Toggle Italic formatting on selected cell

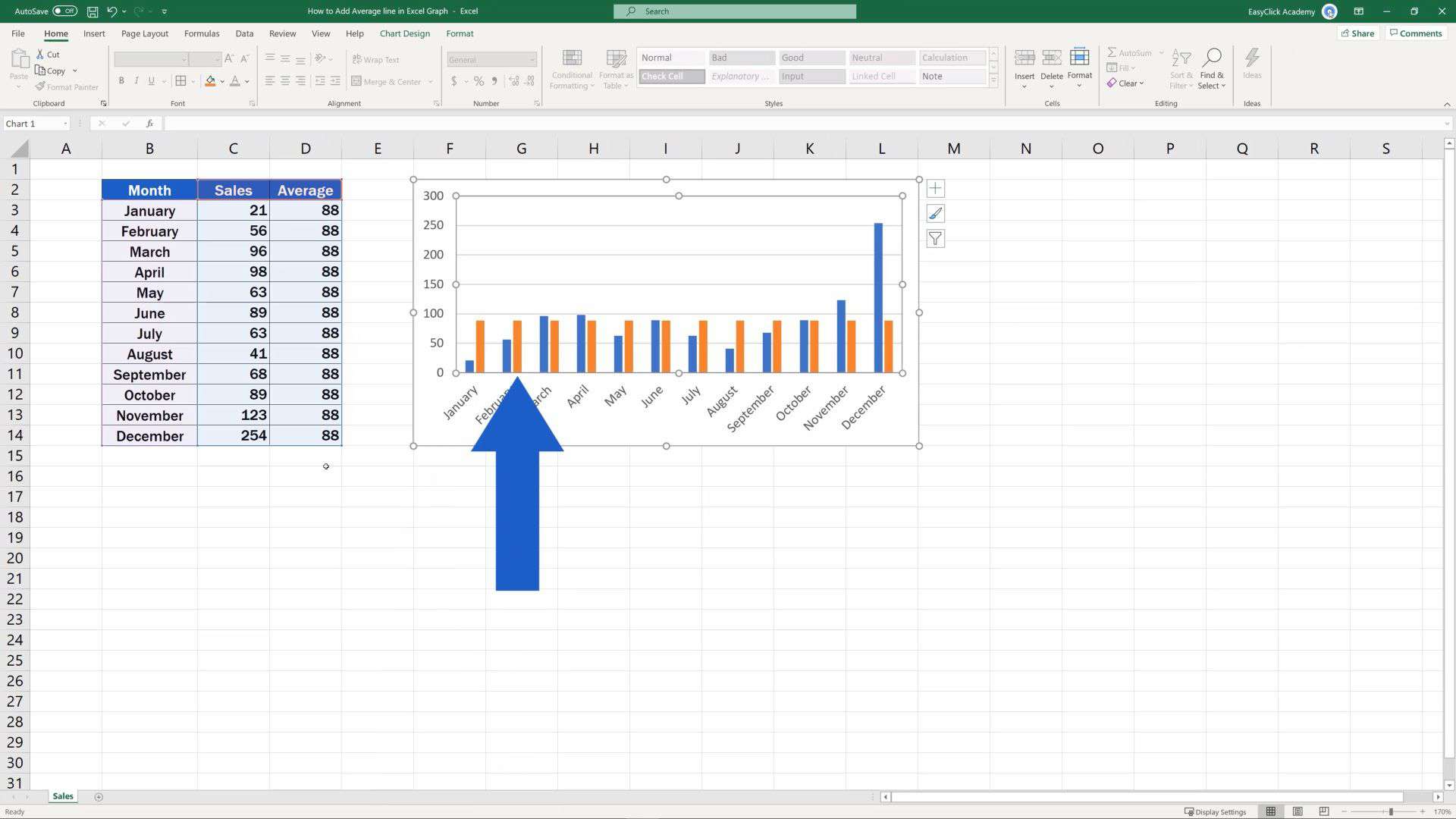134,81
